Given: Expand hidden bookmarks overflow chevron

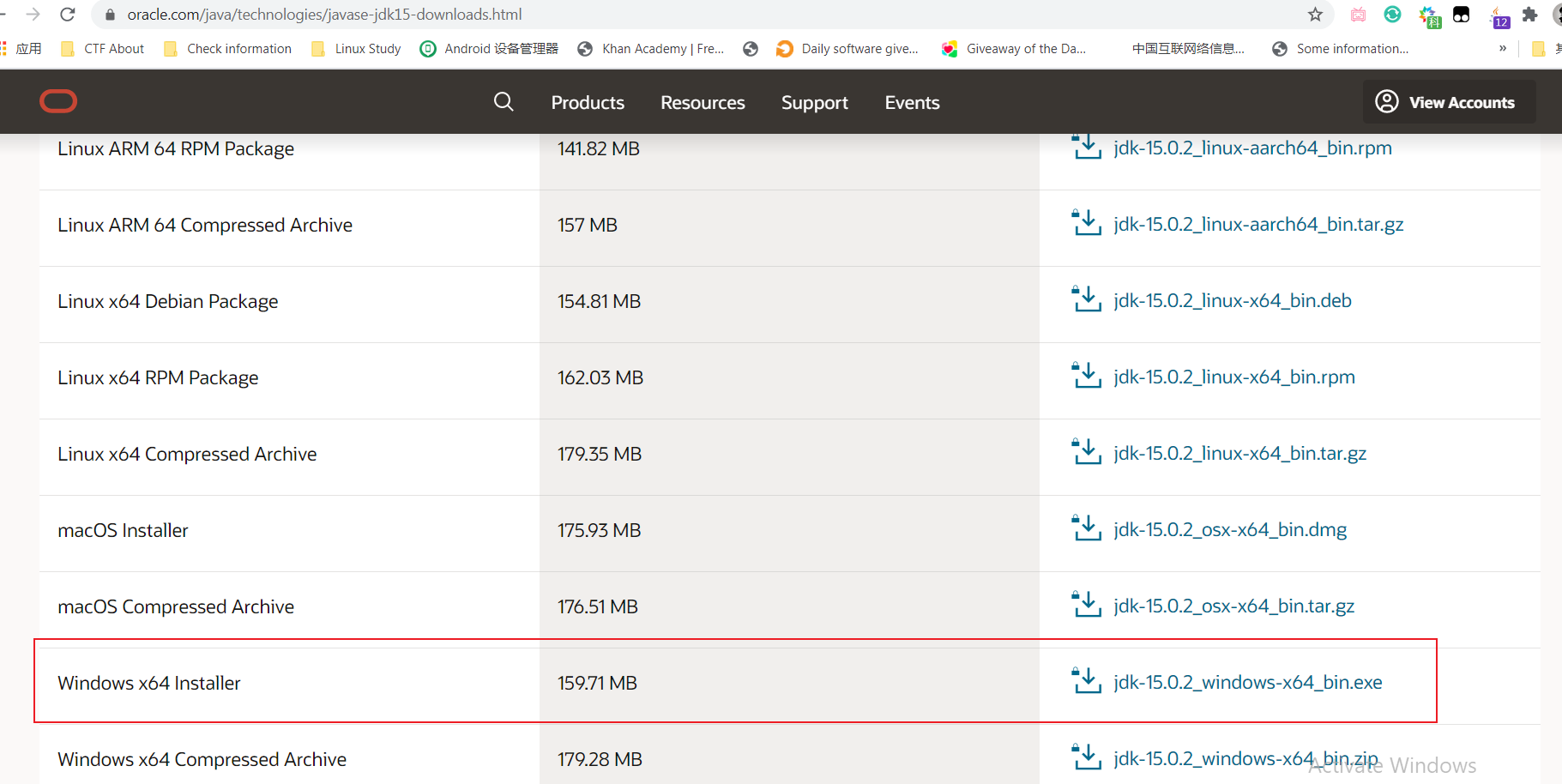Looking at the screenshot, I should 1502,49.
